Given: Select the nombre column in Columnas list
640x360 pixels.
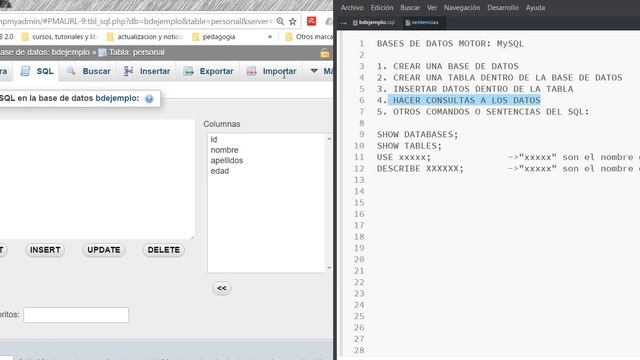Looking at the screenshot, I should 224,150.
